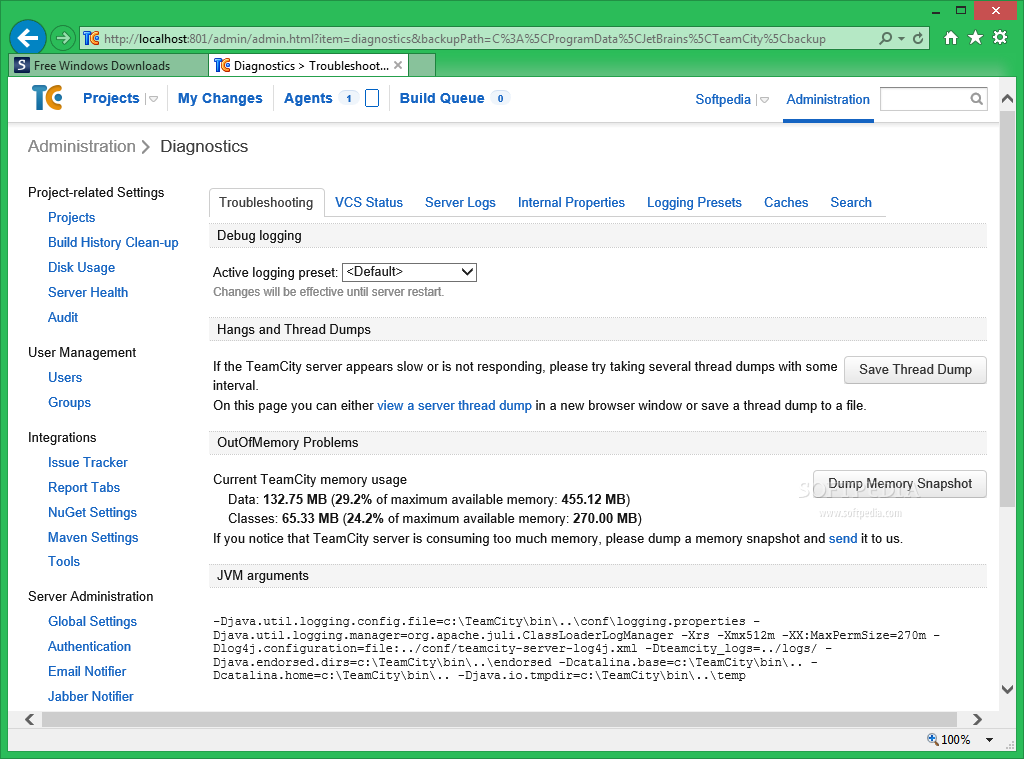The image size is (1024, 759).
Task: Open the Authentication settings
Action: pos(89,647)
